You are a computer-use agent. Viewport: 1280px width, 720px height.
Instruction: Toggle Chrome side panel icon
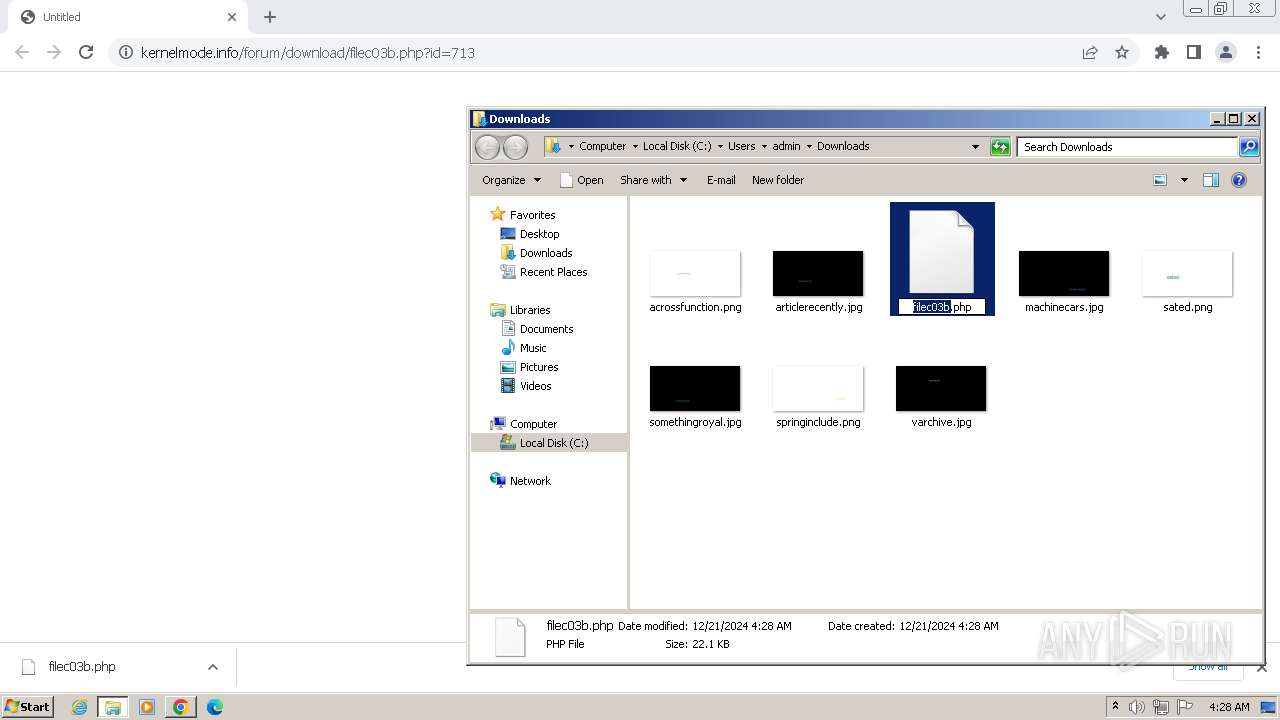[1194, 52]
